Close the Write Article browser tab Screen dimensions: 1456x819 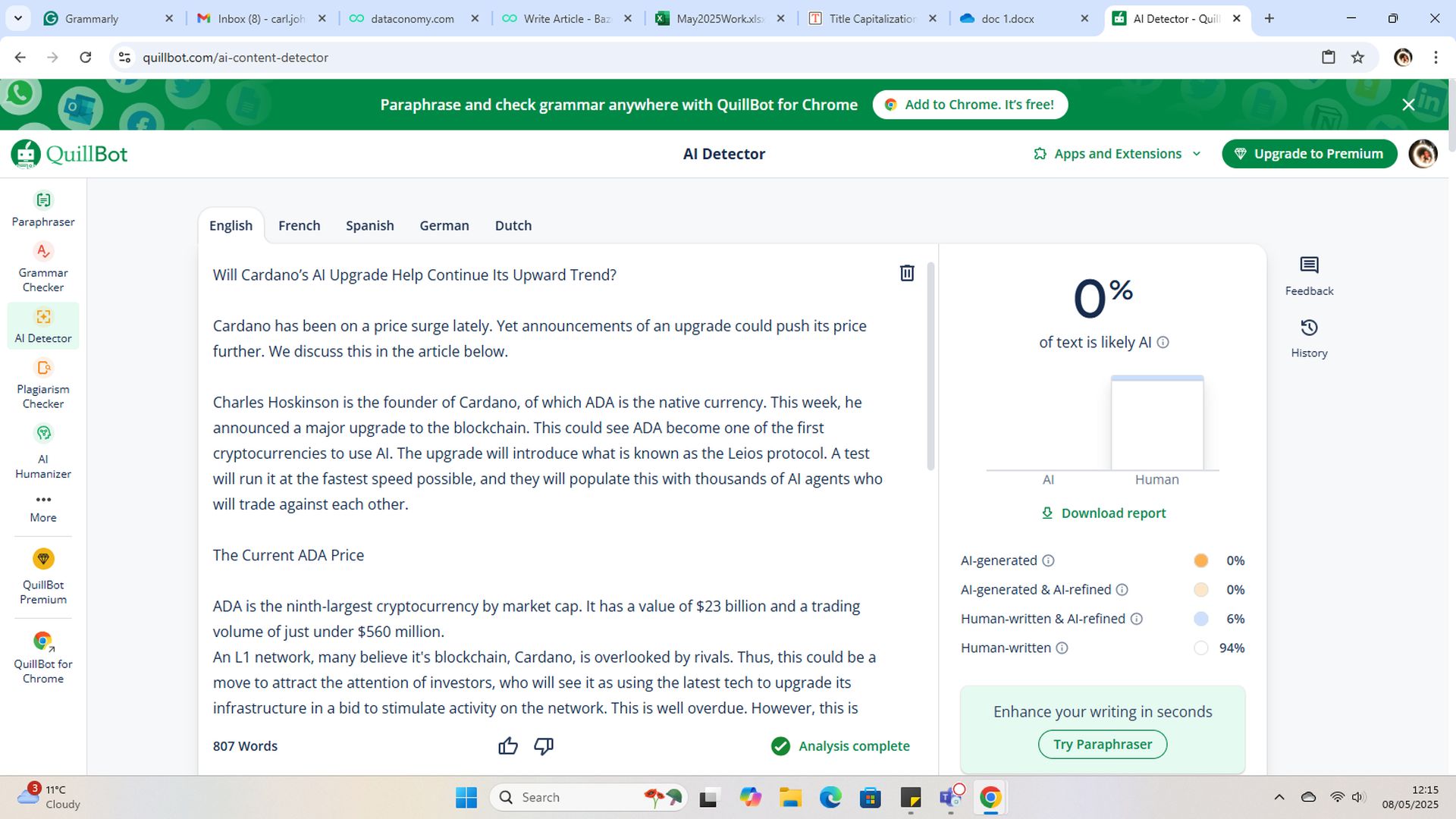pos(628,19)
